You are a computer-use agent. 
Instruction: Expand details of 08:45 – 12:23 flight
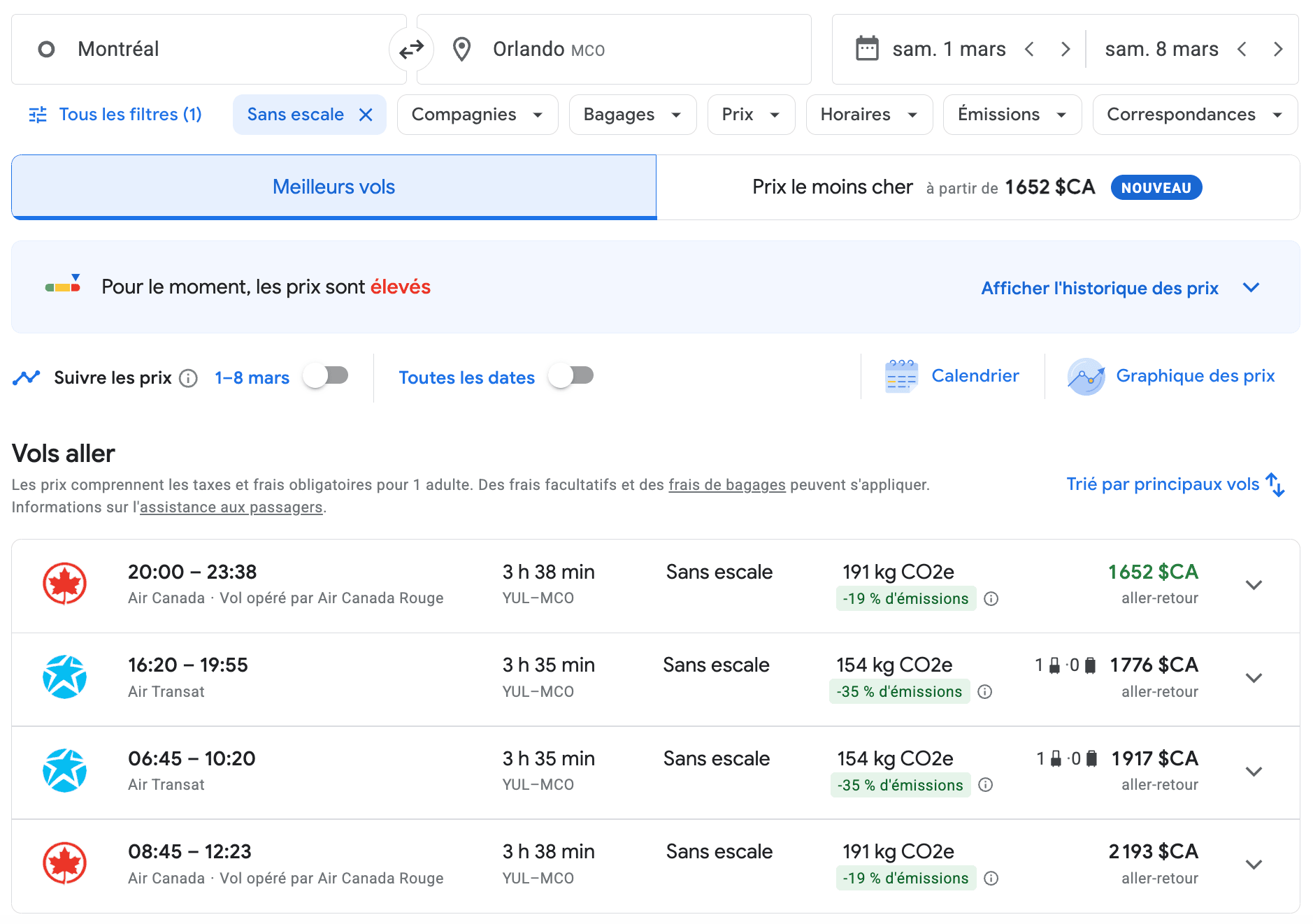pos(1254,865)
